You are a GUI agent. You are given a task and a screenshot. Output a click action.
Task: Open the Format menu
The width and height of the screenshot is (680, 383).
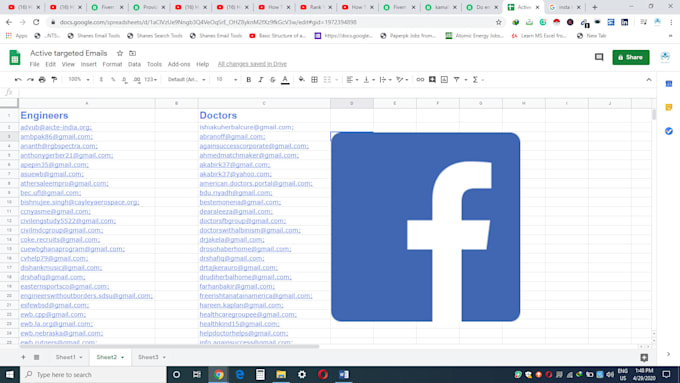coord(112,64)
